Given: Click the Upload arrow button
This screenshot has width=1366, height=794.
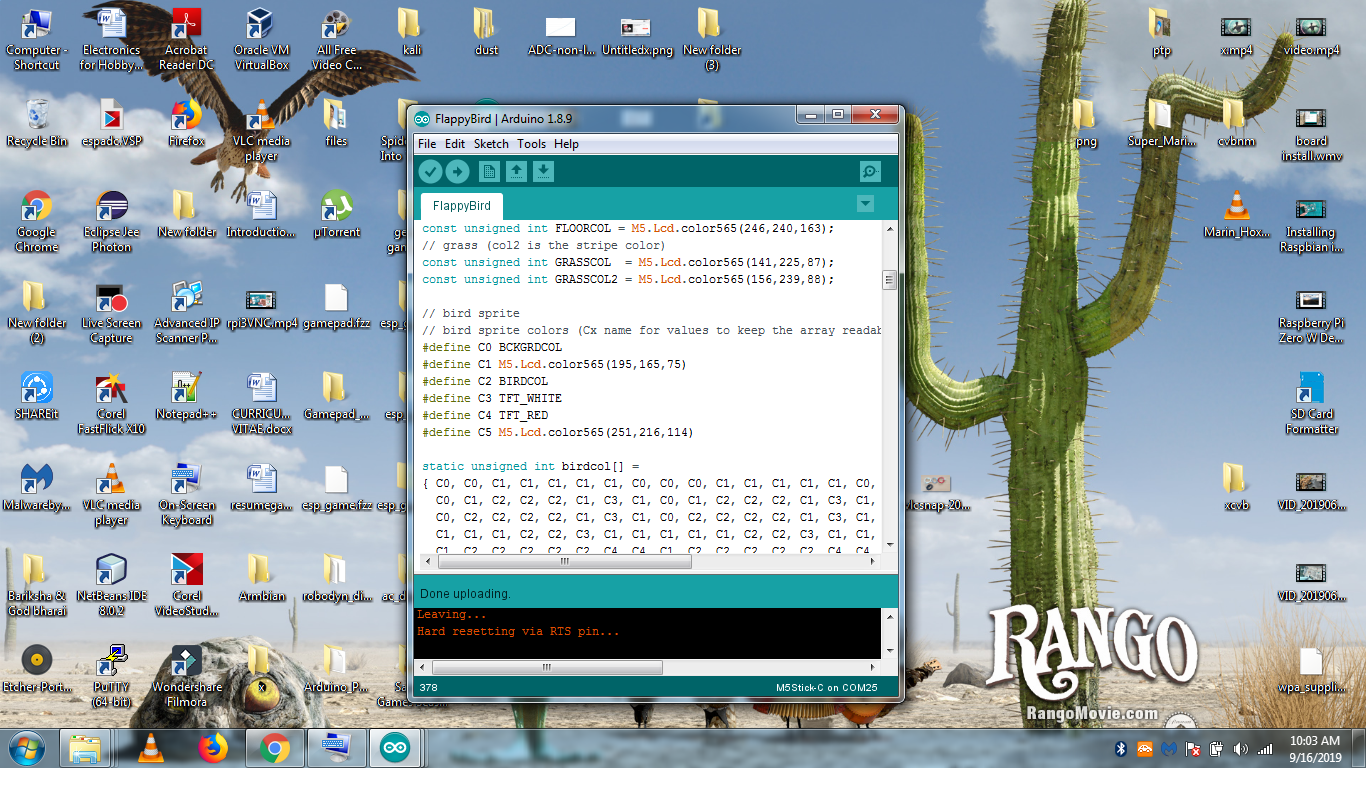Looking at the screenshot, I should [x=457, y=172].
